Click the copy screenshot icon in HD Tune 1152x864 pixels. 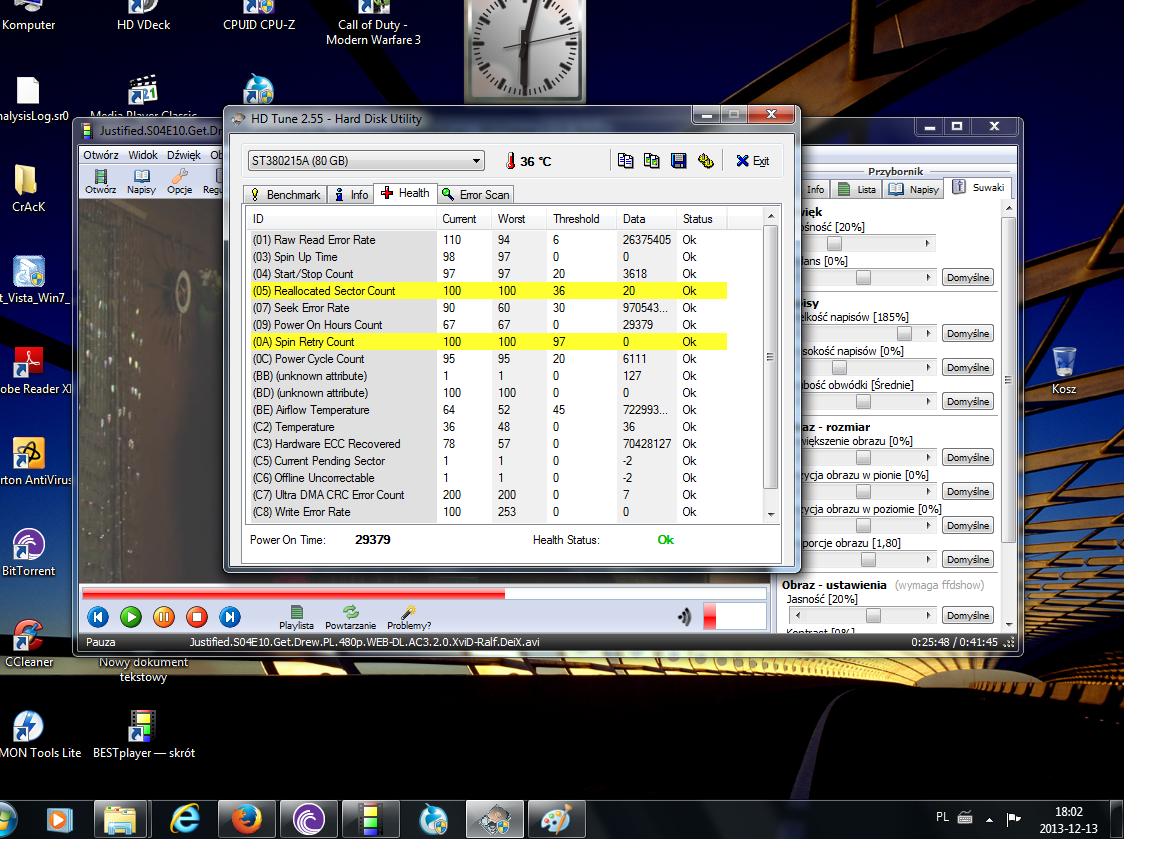click(652, 161)
